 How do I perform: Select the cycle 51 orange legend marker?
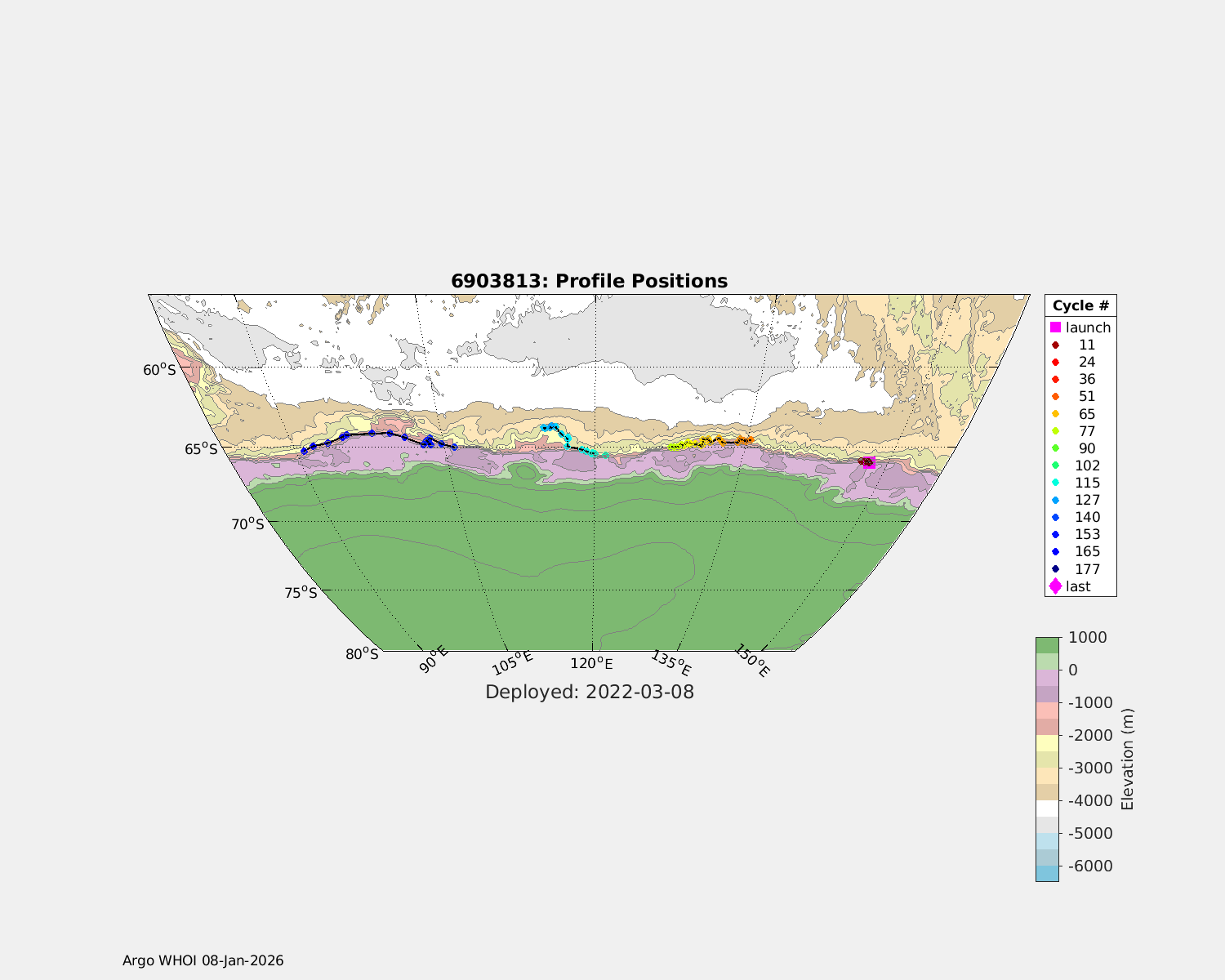coord(1055,397)
